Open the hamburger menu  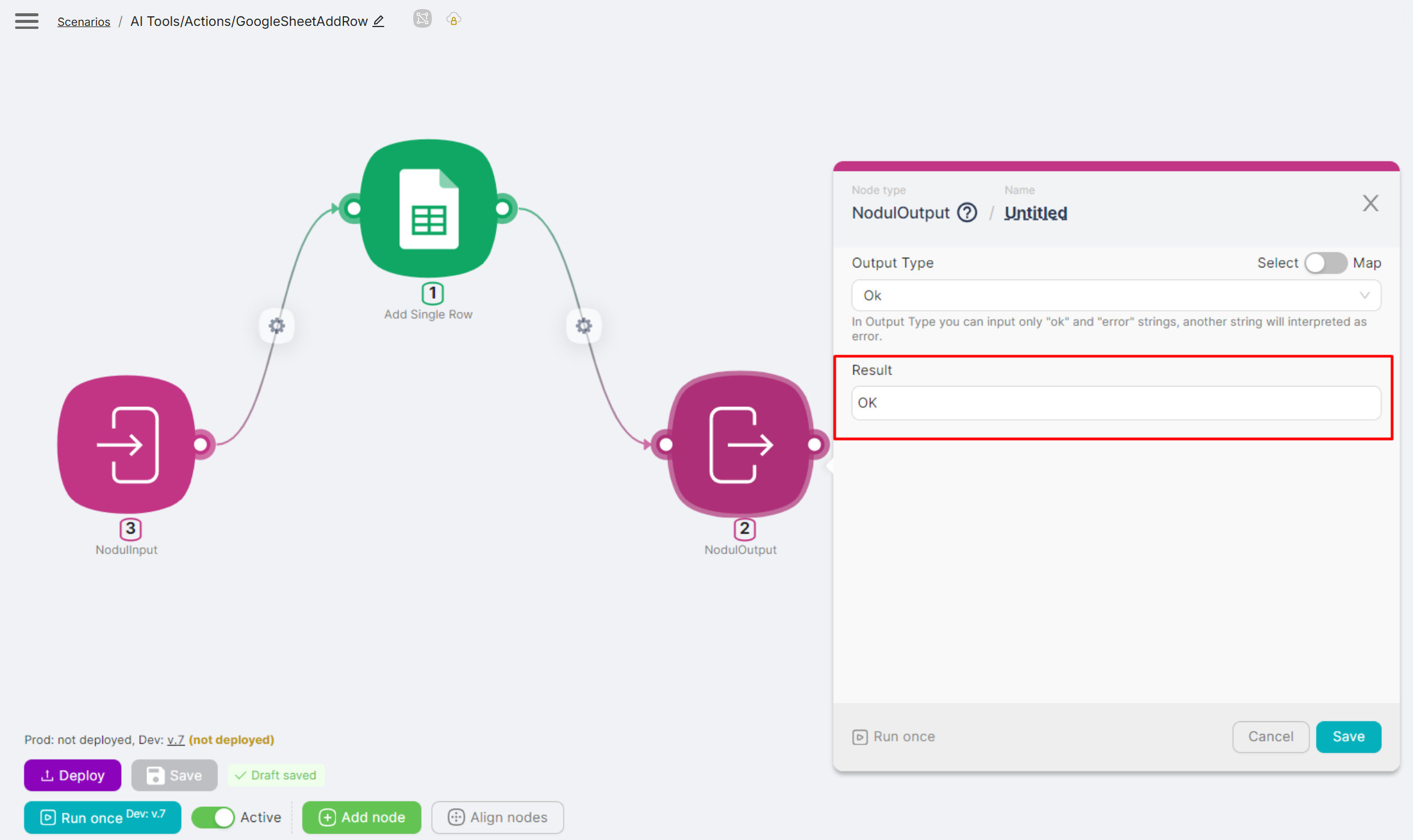coord(27,21)
